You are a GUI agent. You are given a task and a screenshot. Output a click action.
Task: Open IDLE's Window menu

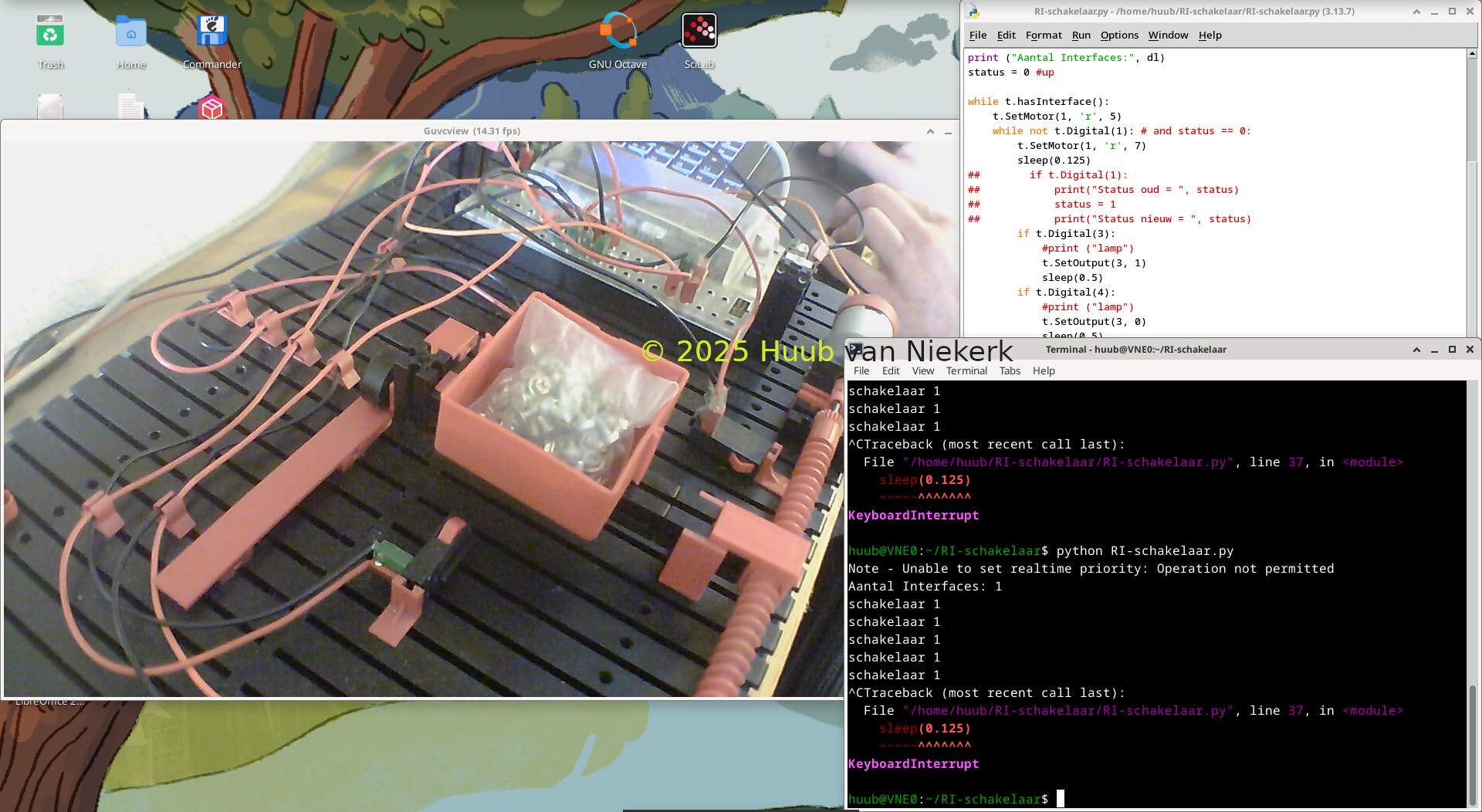pos(1168,36)
